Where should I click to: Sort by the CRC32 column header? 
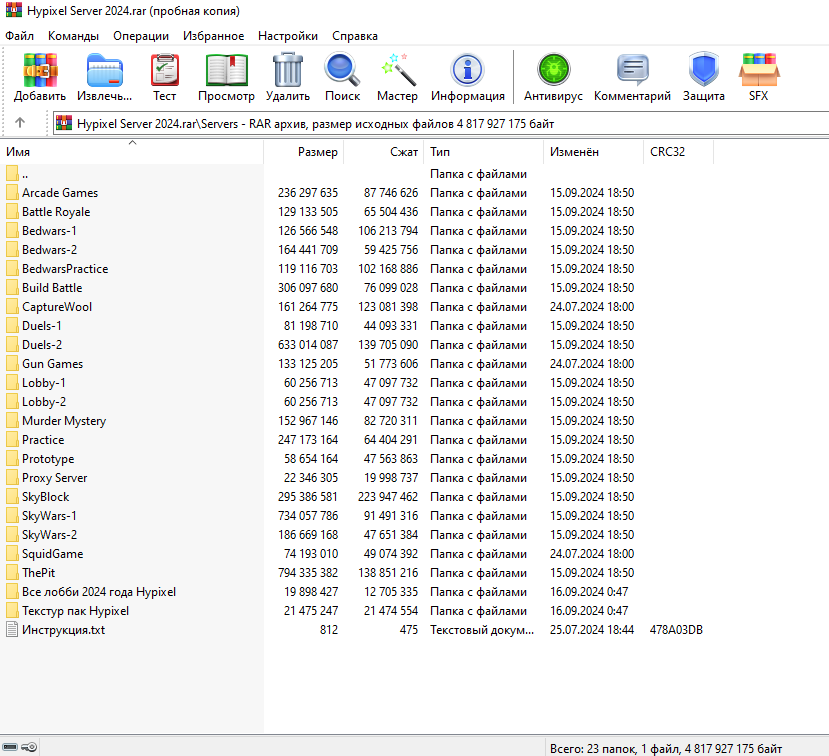point(678,152)
